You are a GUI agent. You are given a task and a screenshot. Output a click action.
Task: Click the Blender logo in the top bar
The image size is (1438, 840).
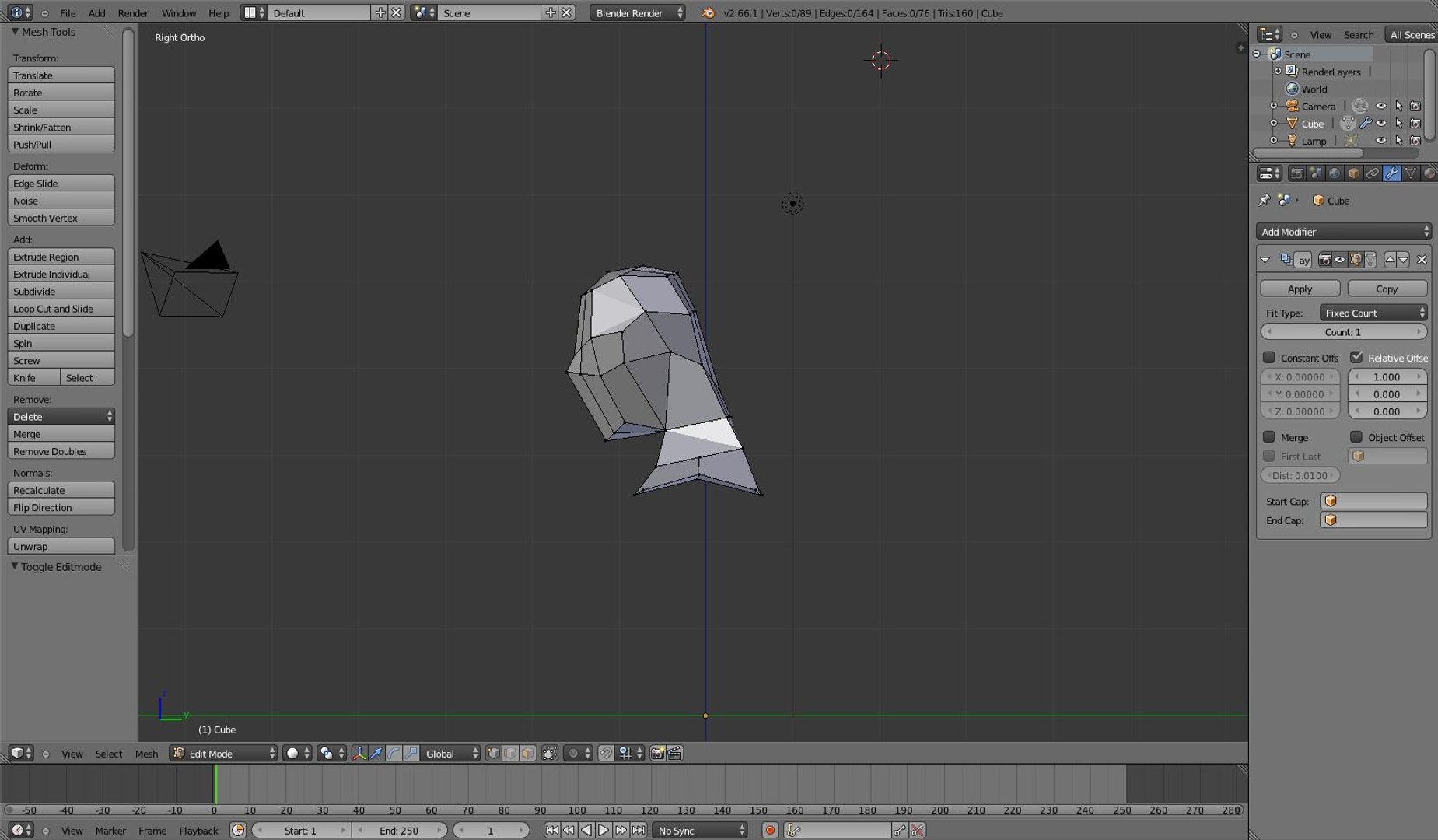[x=708, y=13]
